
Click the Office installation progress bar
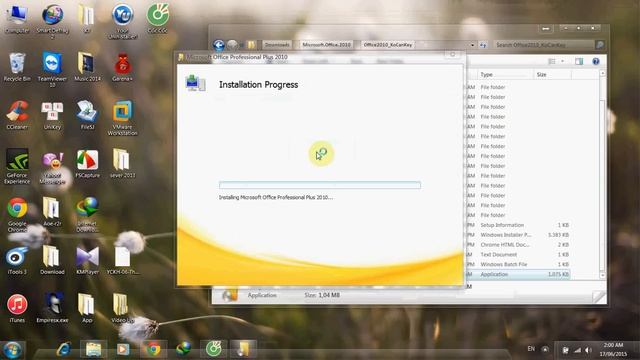point(320,185)
